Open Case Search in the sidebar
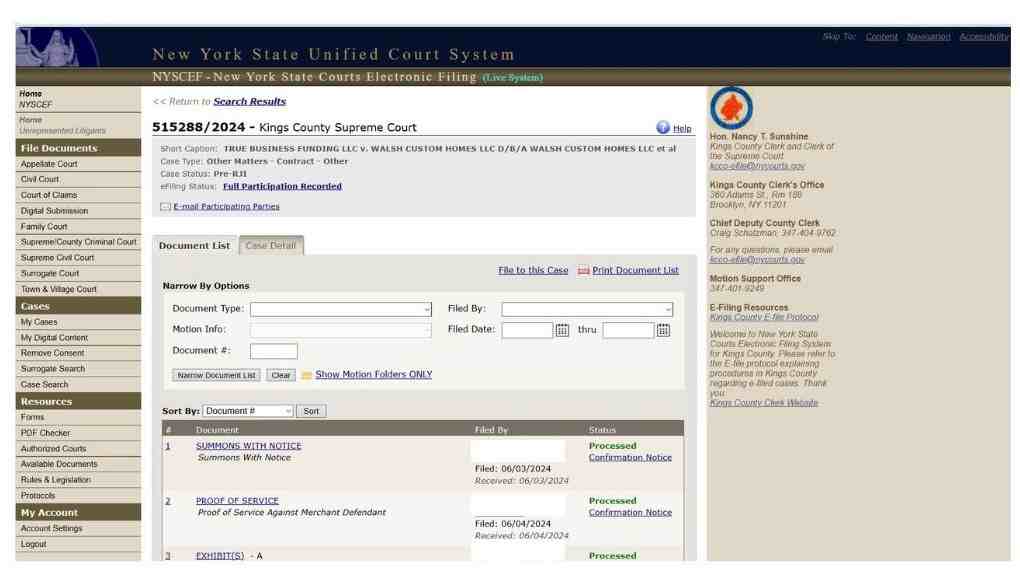The image size is (1020, 585). 44,385
